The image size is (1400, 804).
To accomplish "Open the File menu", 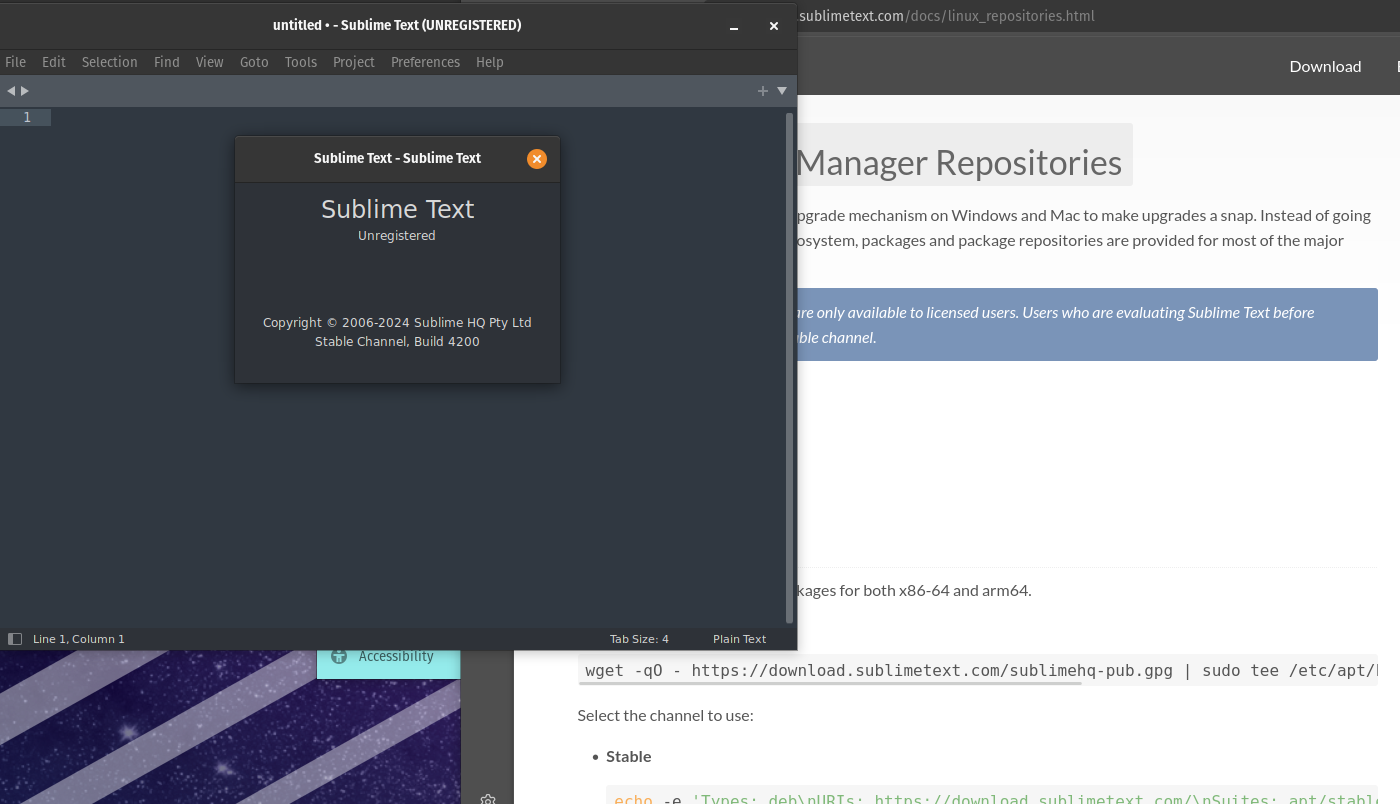I will pos(16,62).
